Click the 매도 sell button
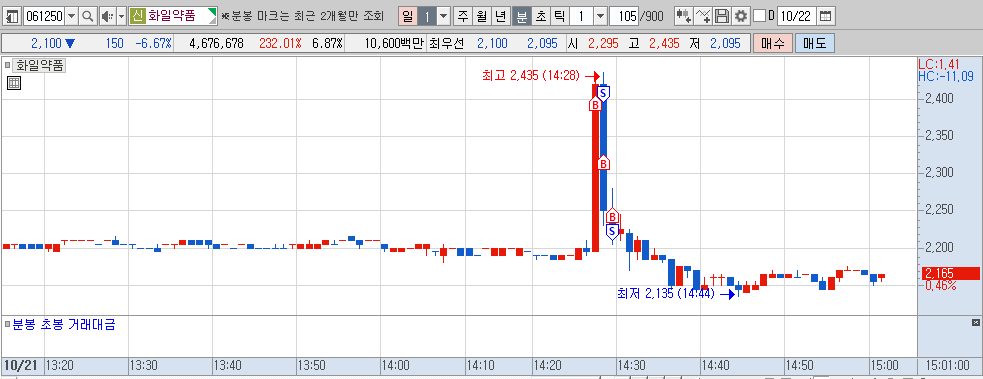Viewport: 983px width, 379px height. coord(814,43)
